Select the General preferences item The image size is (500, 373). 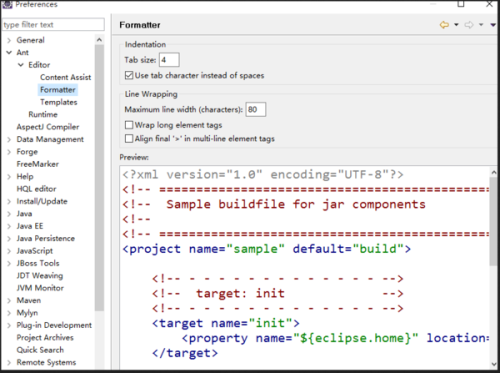[x=30, y=40]
